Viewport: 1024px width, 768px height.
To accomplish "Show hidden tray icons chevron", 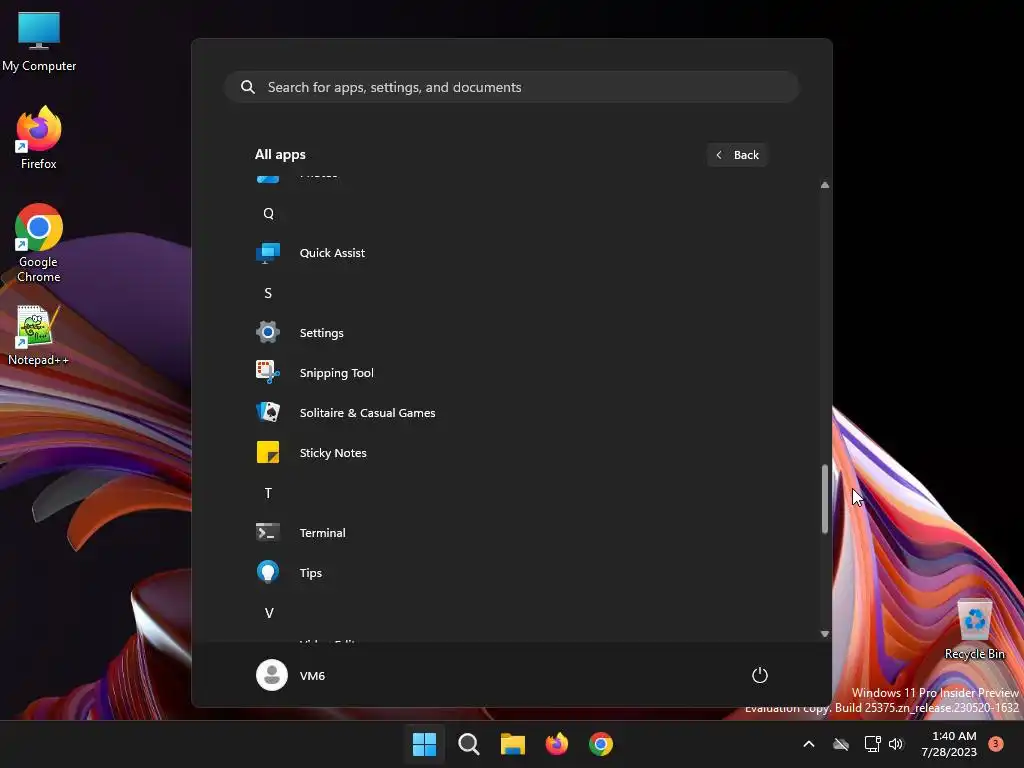I will coord(808,744).
